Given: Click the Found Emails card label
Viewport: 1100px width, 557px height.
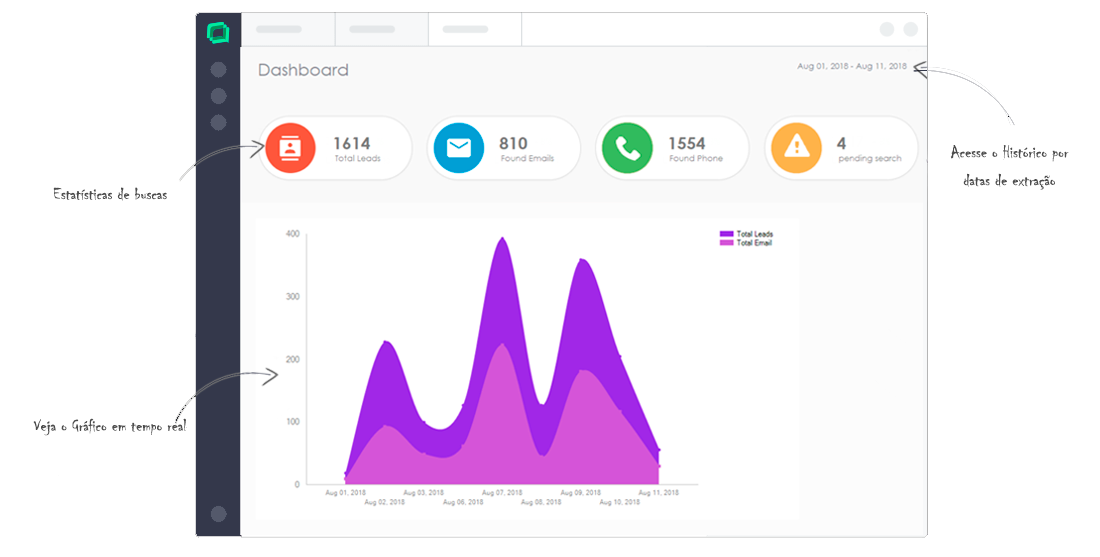Looking at the screenshot, I should [527, 159].
